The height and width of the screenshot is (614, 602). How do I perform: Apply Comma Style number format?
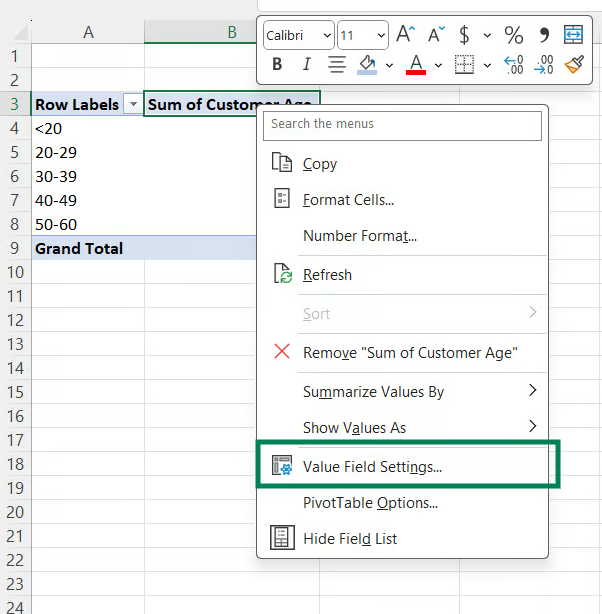pyautogui.click(x=544, y=35)
